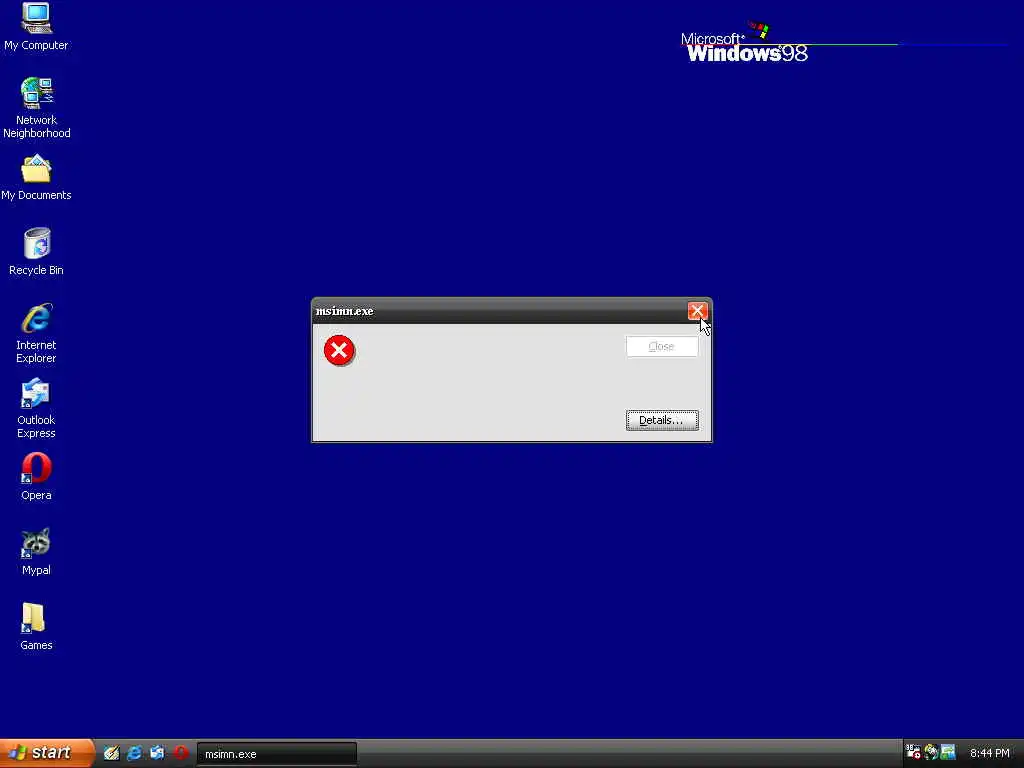Open the Start menu

[x=47, y=753]
